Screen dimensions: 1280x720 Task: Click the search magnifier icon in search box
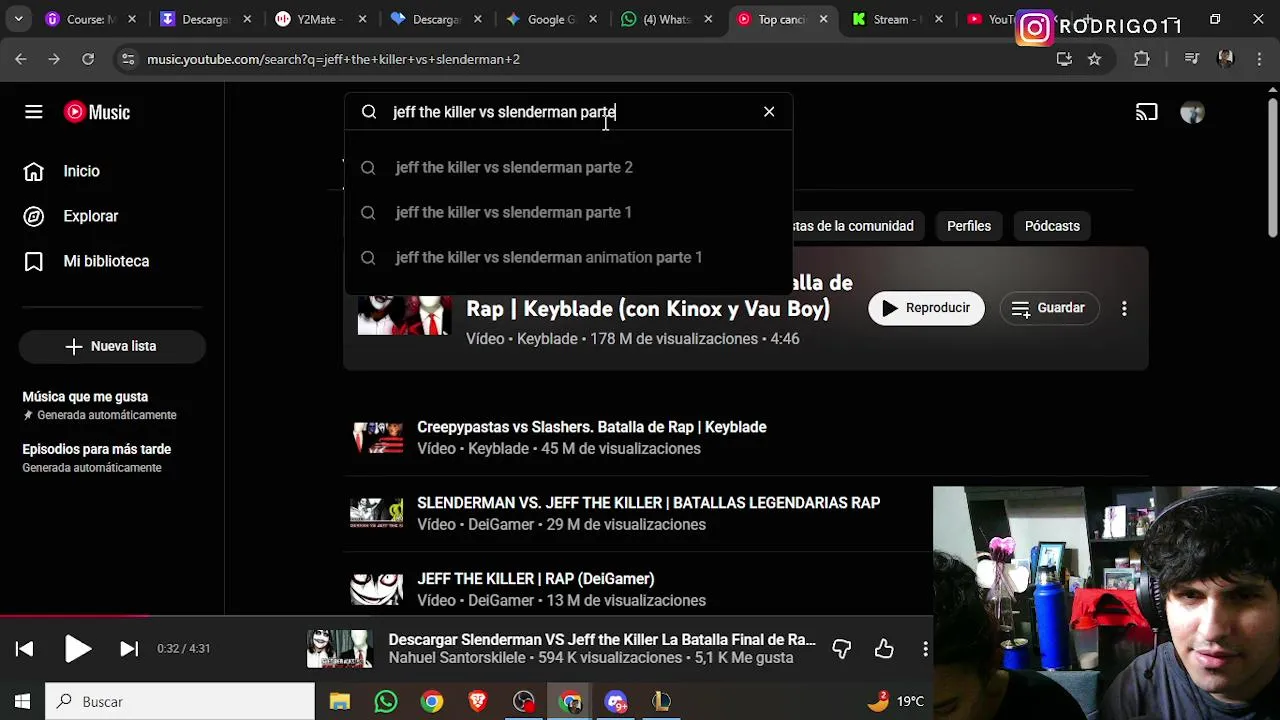369,112
